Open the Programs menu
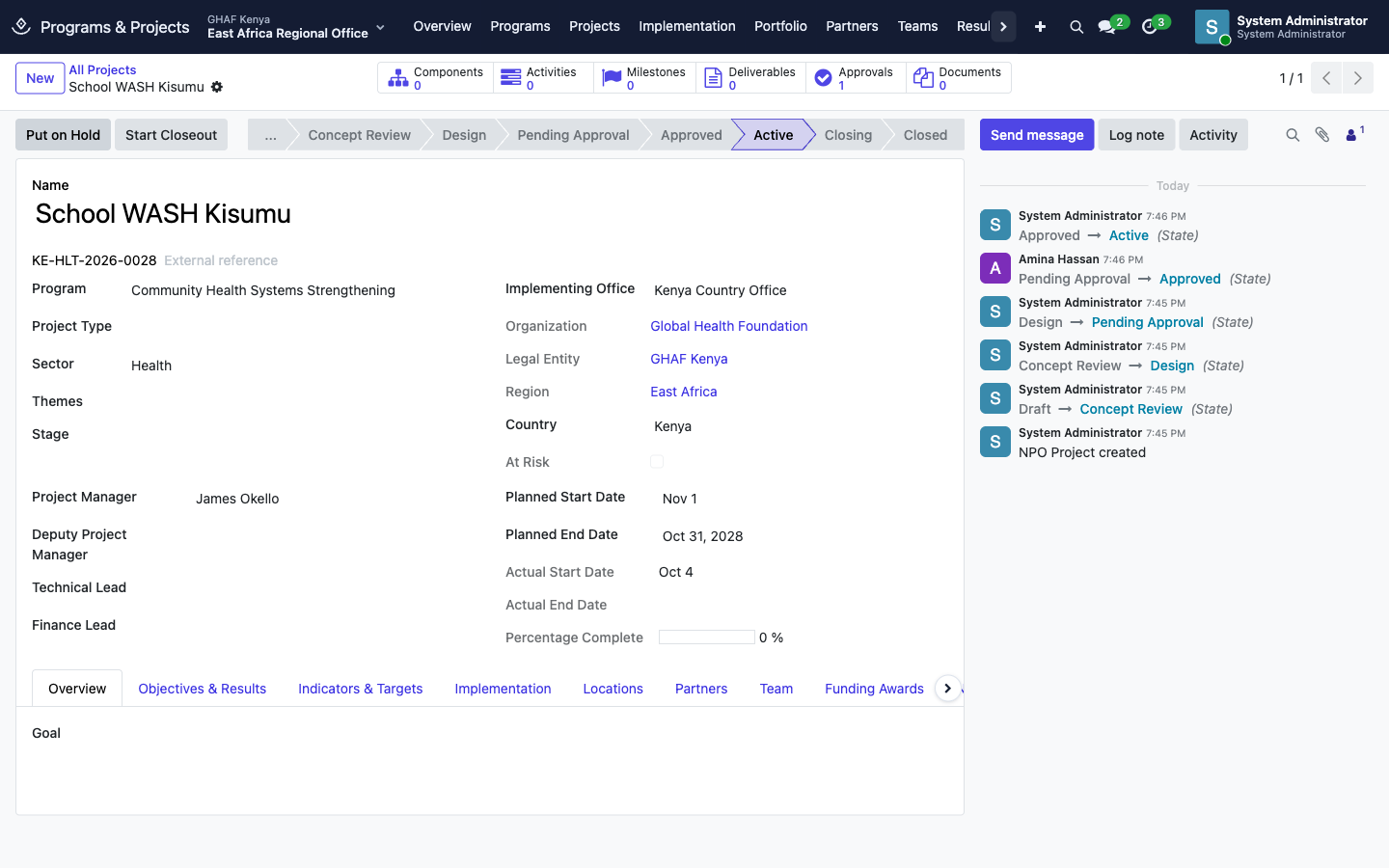The height and width of the screenshot is (868, 1389). [x=520, y=27]
